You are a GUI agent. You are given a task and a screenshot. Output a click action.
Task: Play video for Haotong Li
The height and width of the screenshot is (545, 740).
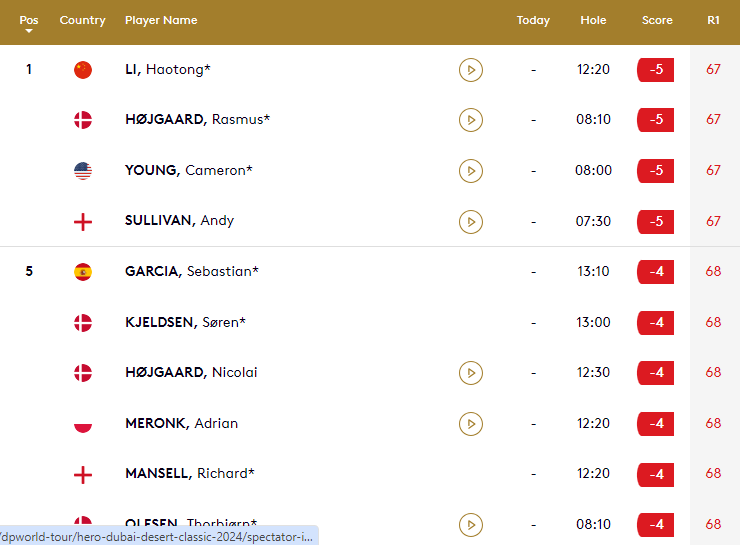tap(471, 70)
